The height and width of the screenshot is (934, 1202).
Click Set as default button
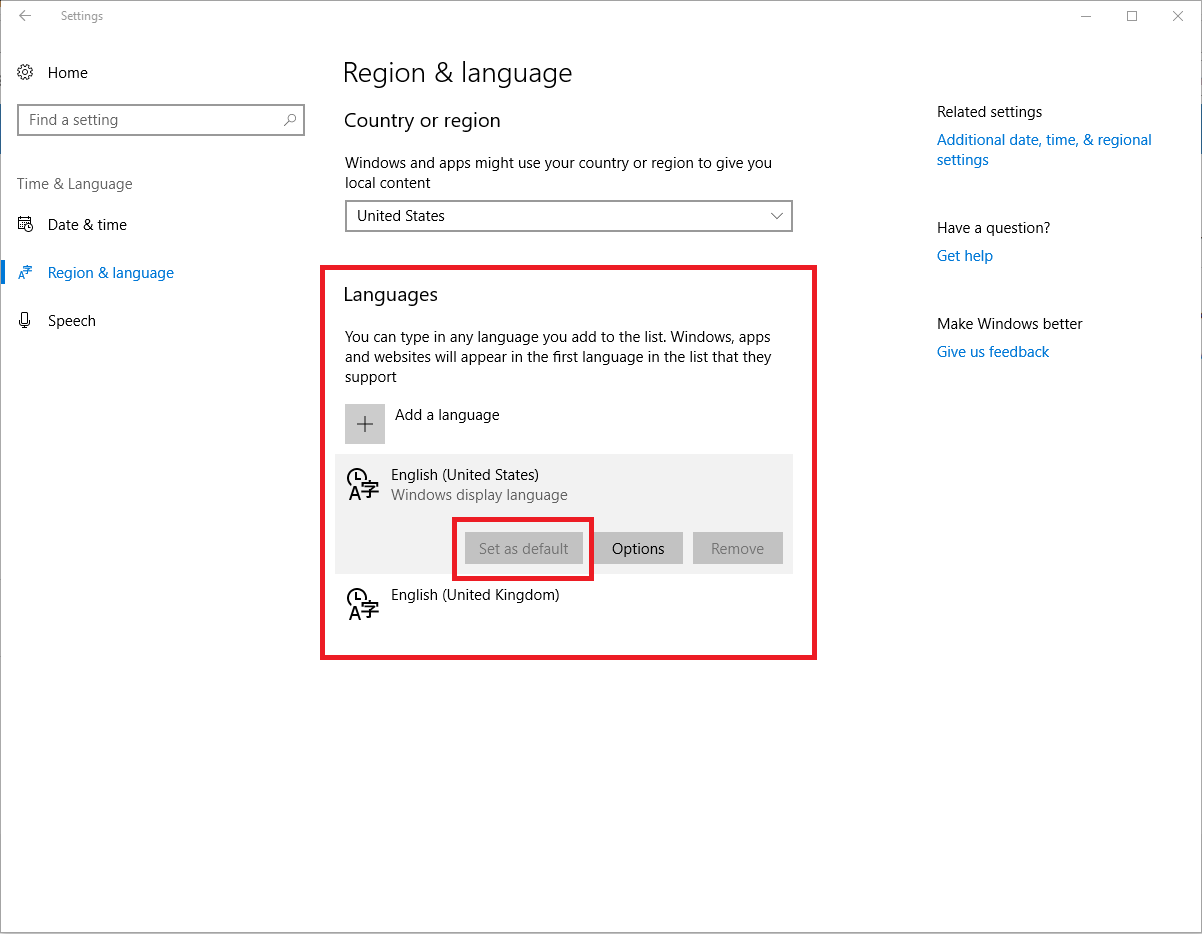(x=524, y=548)
